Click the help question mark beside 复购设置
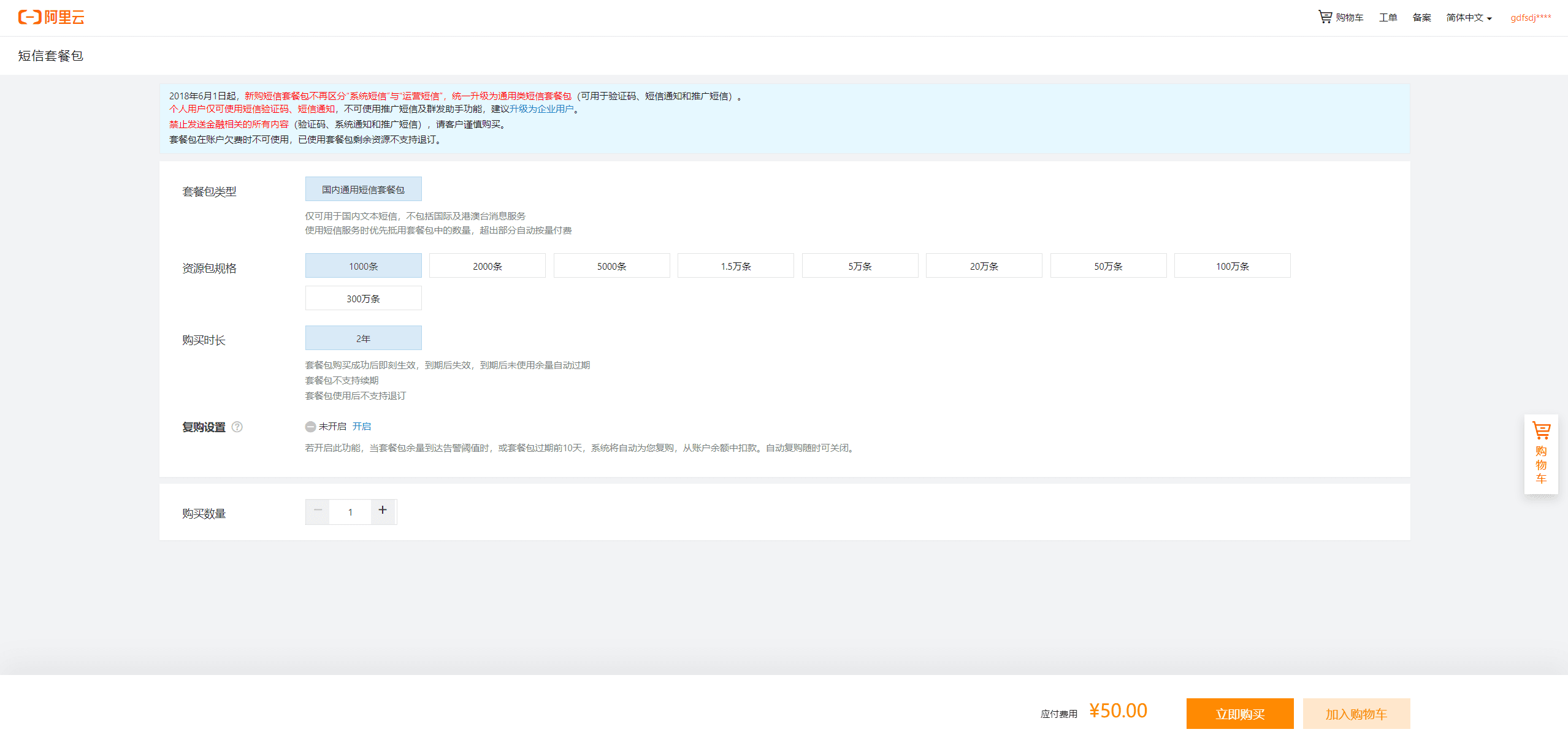The width and height of the screenshot is (1568, 751). click(237, 427)
